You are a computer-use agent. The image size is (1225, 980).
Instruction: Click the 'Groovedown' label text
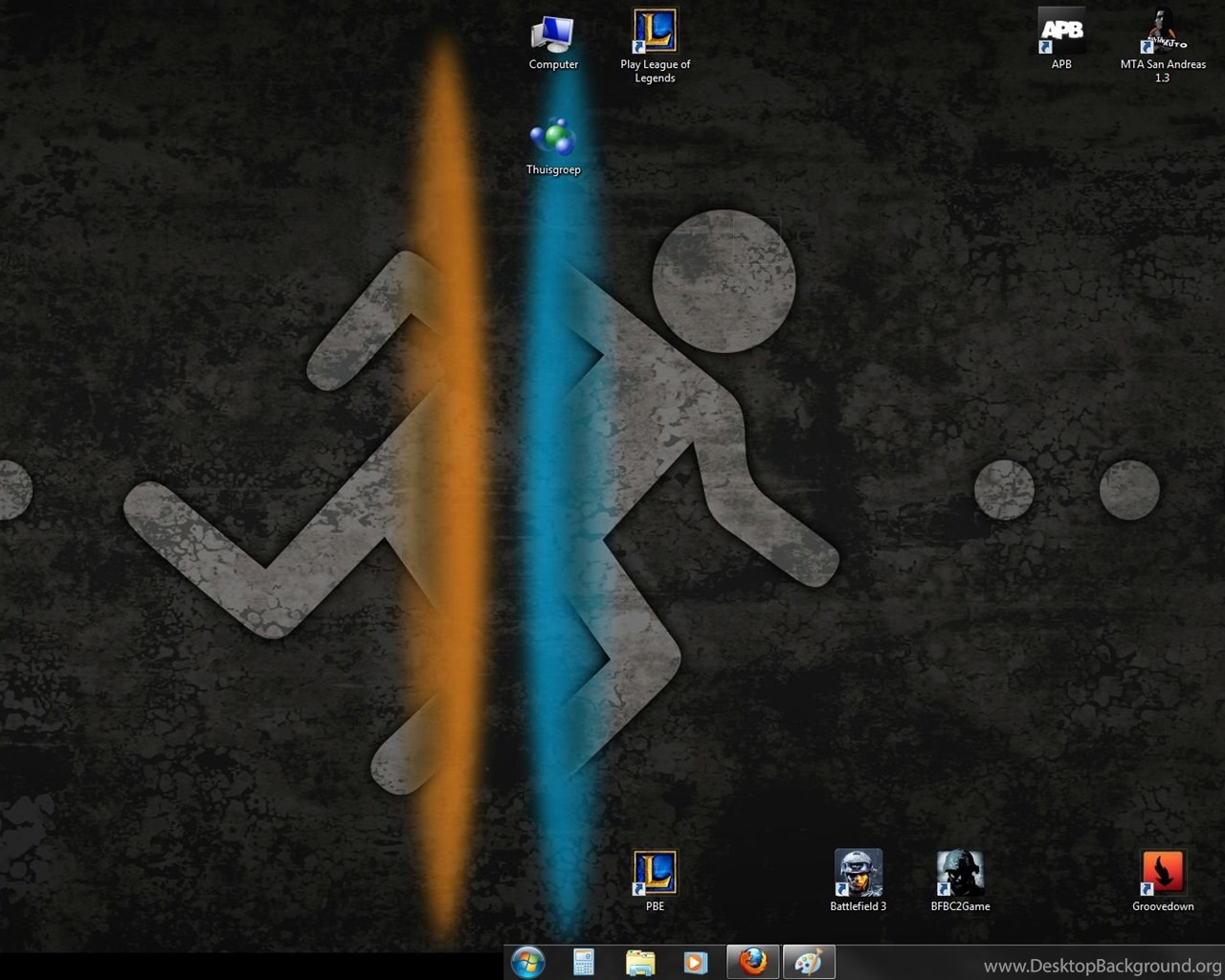click(1163, 906)
